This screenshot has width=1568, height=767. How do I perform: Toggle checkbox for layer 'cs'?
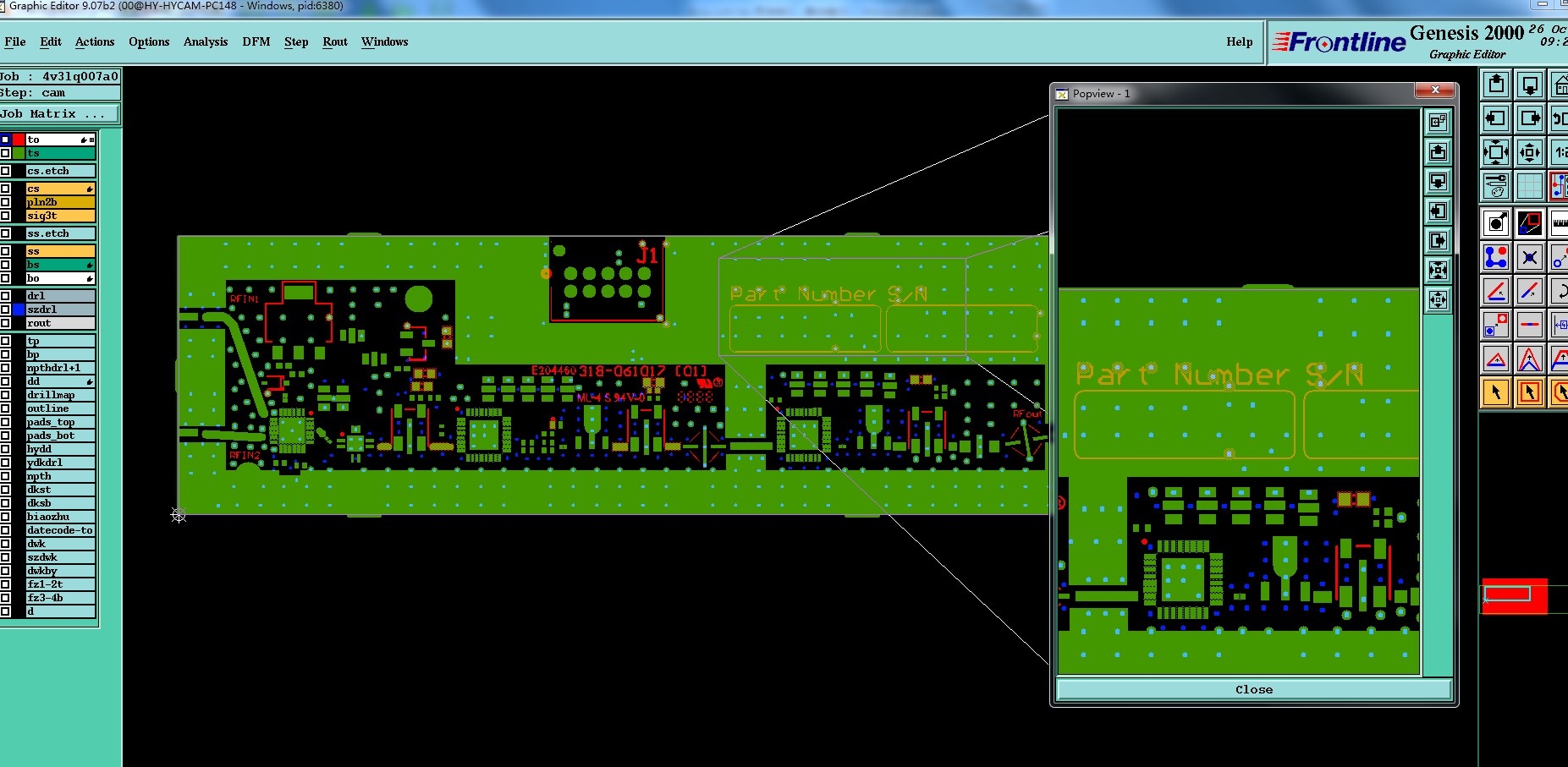point(5,189)
